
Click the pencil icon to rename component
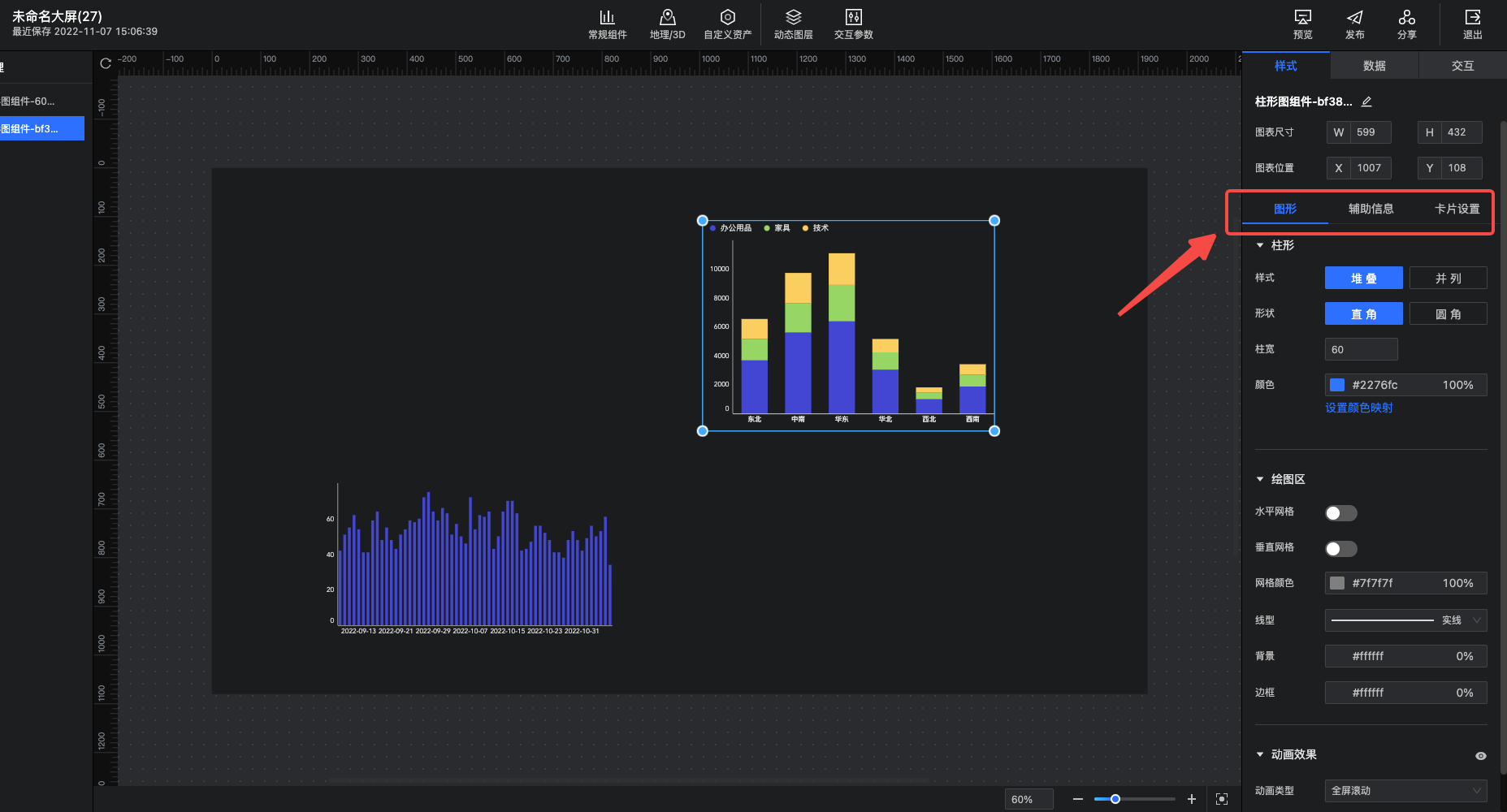pyautogui.click(x=1366, y=101)
